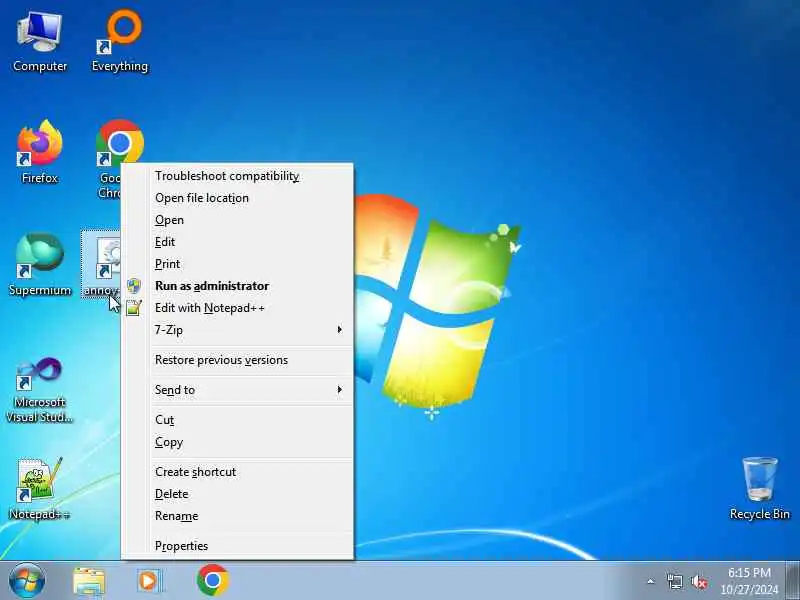Select Cut in the context menu

(x=237, y=420)
